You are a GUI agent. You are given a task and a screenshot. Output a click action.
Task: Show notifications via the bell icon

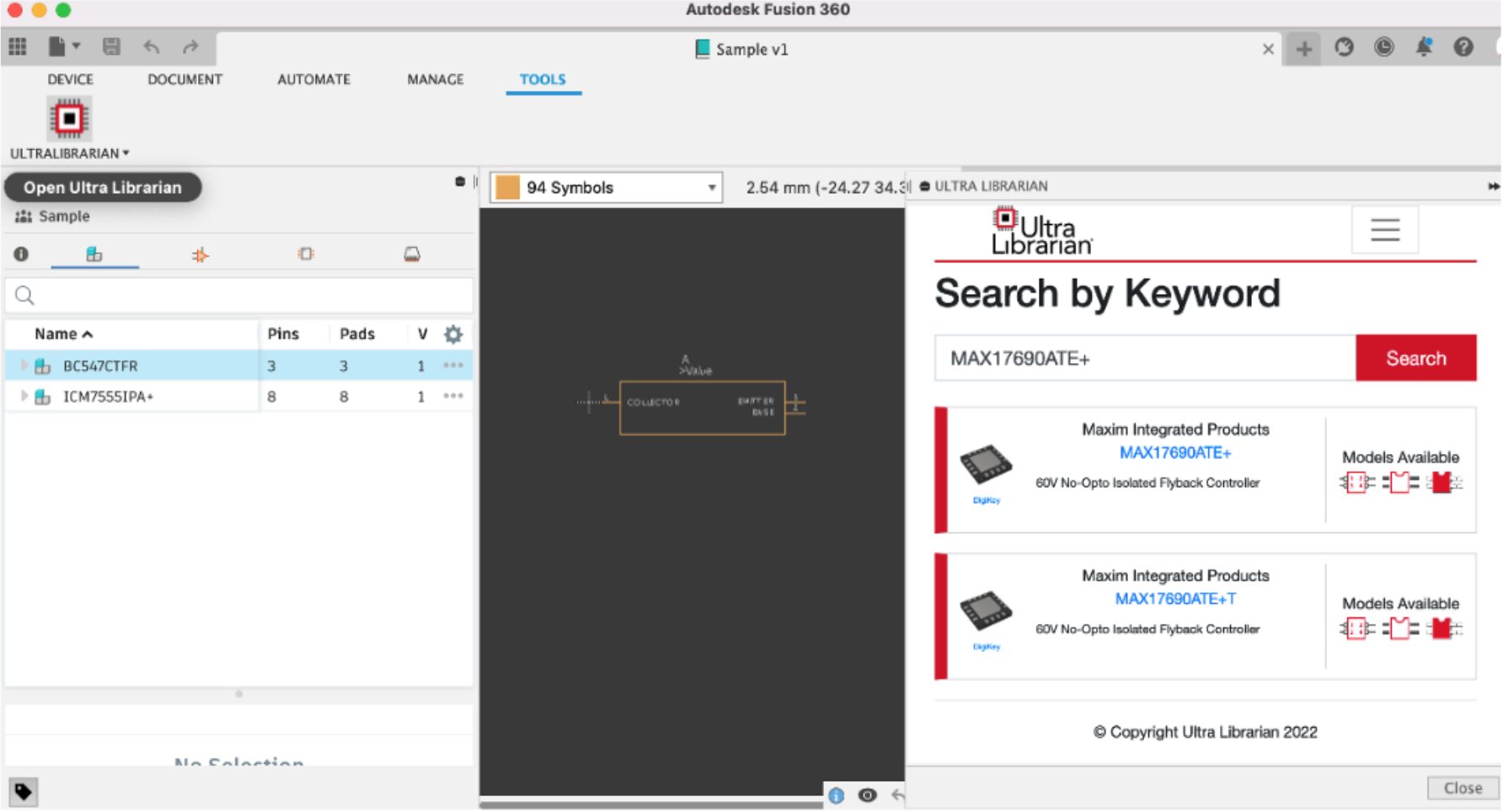click(x=1424, y=47)
